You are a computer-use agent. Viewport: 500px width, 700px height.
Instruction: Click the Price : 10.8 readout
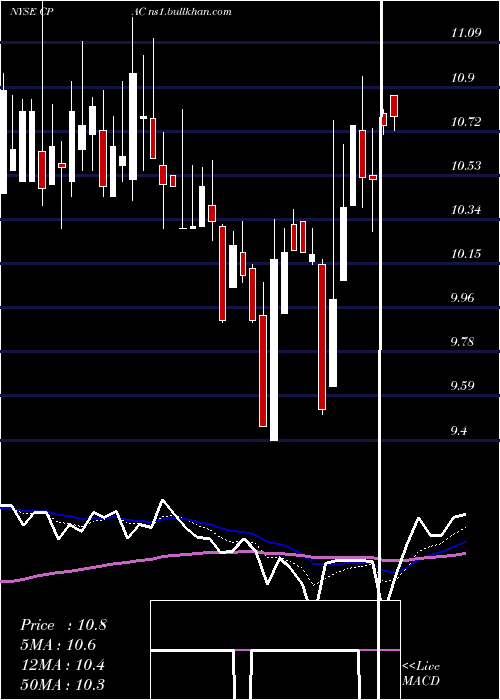tap(63, 625)
